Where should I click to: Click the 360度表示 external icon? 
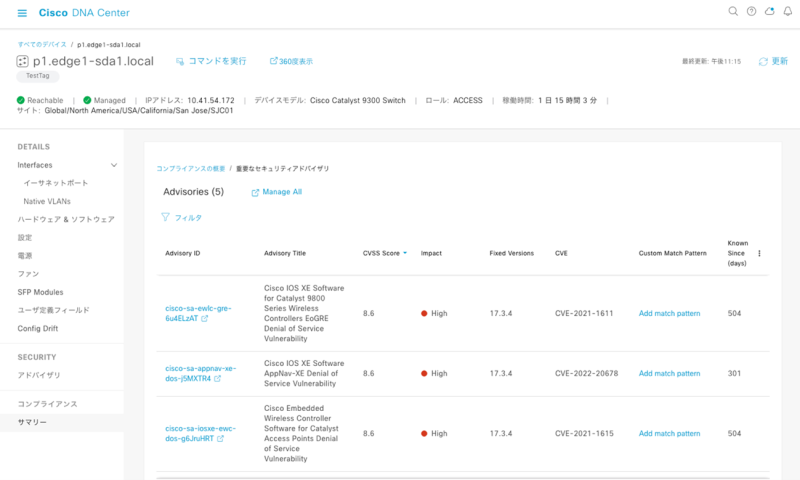coord(273,61)
